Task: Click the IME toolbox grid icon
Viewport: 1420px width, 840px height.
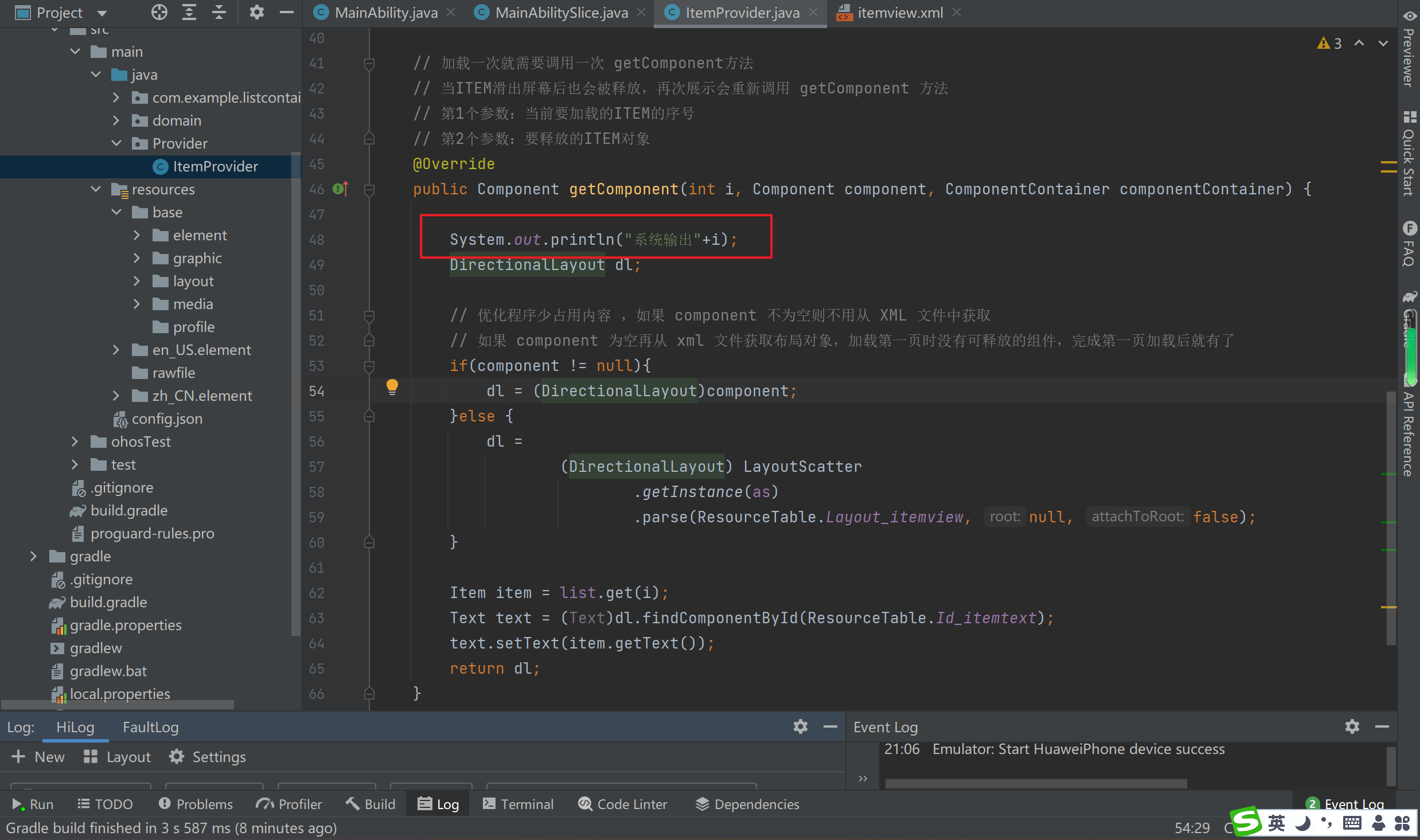Action: (x=1403, y=824)
